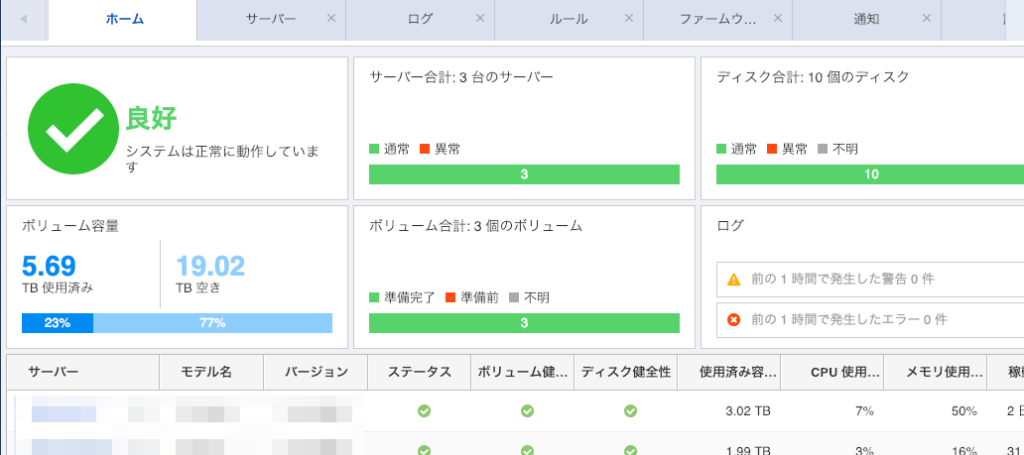Click the volume capacity 23% used bar
Image resolution: width=1024 pixels, height=455 pixels.
pos(57,323)
